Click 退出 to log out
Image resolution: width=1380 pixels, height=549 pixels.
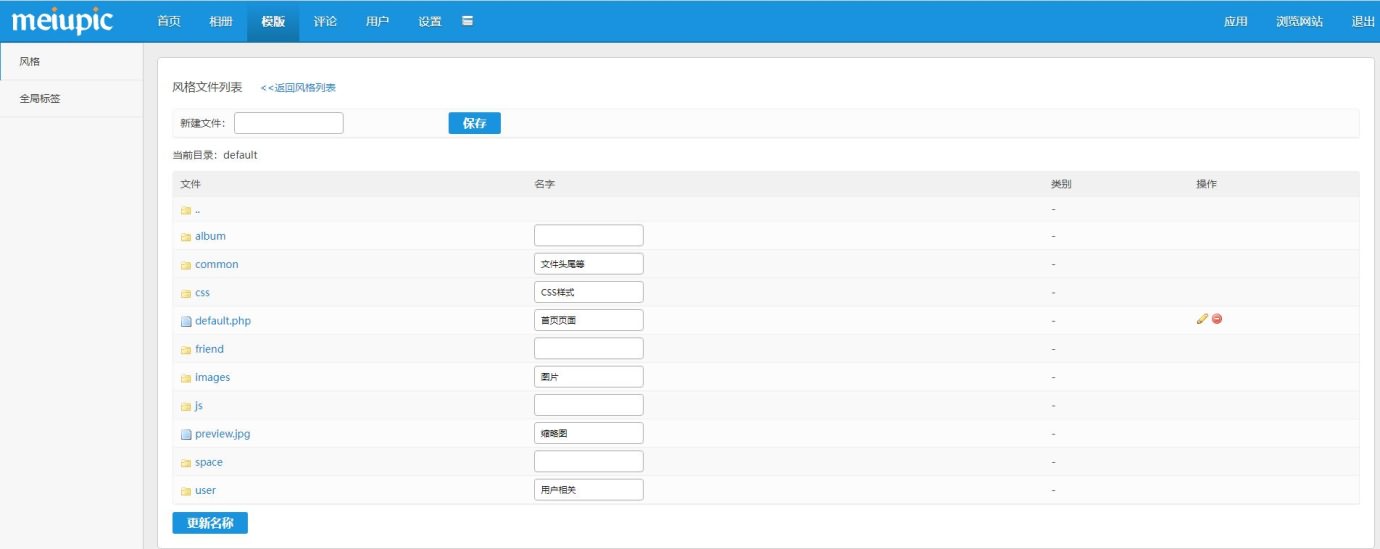point(1363,21)
